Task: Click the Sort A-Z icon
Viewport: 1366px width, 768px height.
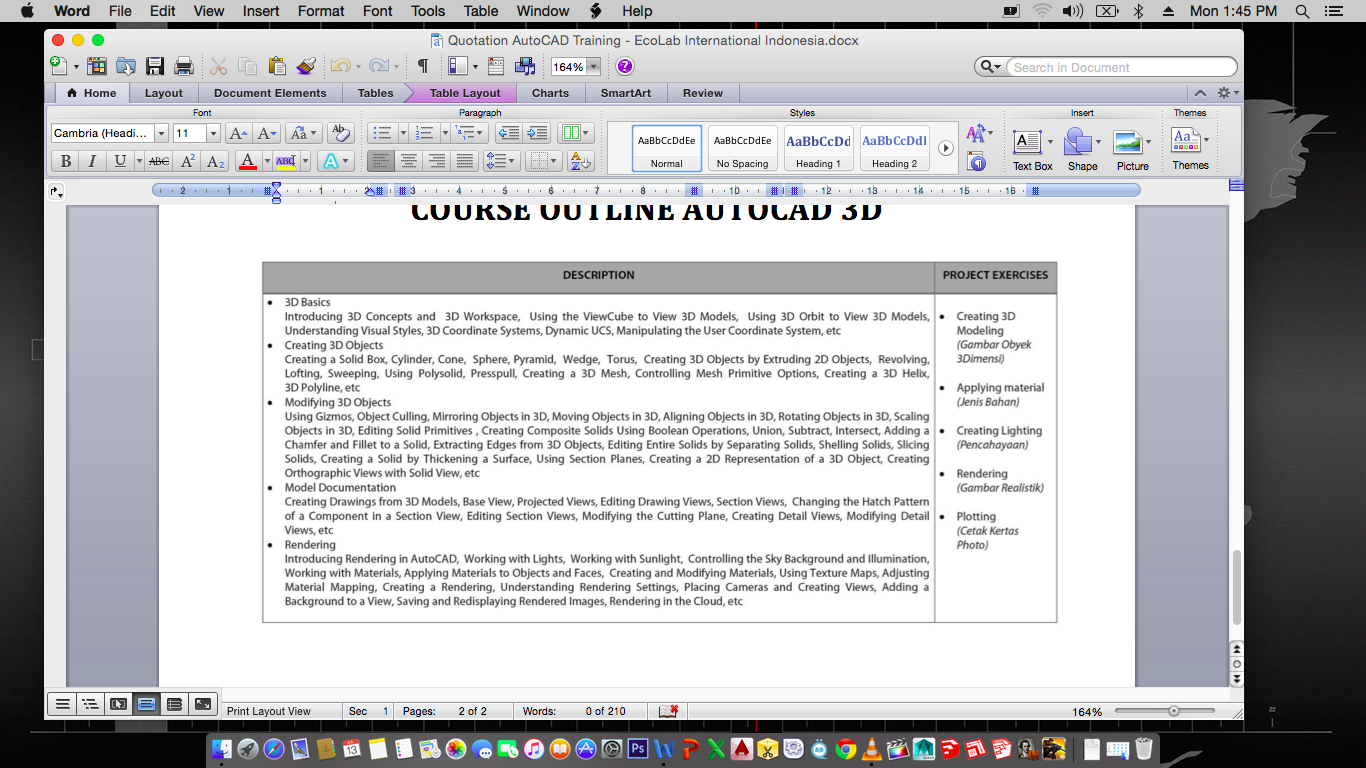Action: click(x=580, y=160)
